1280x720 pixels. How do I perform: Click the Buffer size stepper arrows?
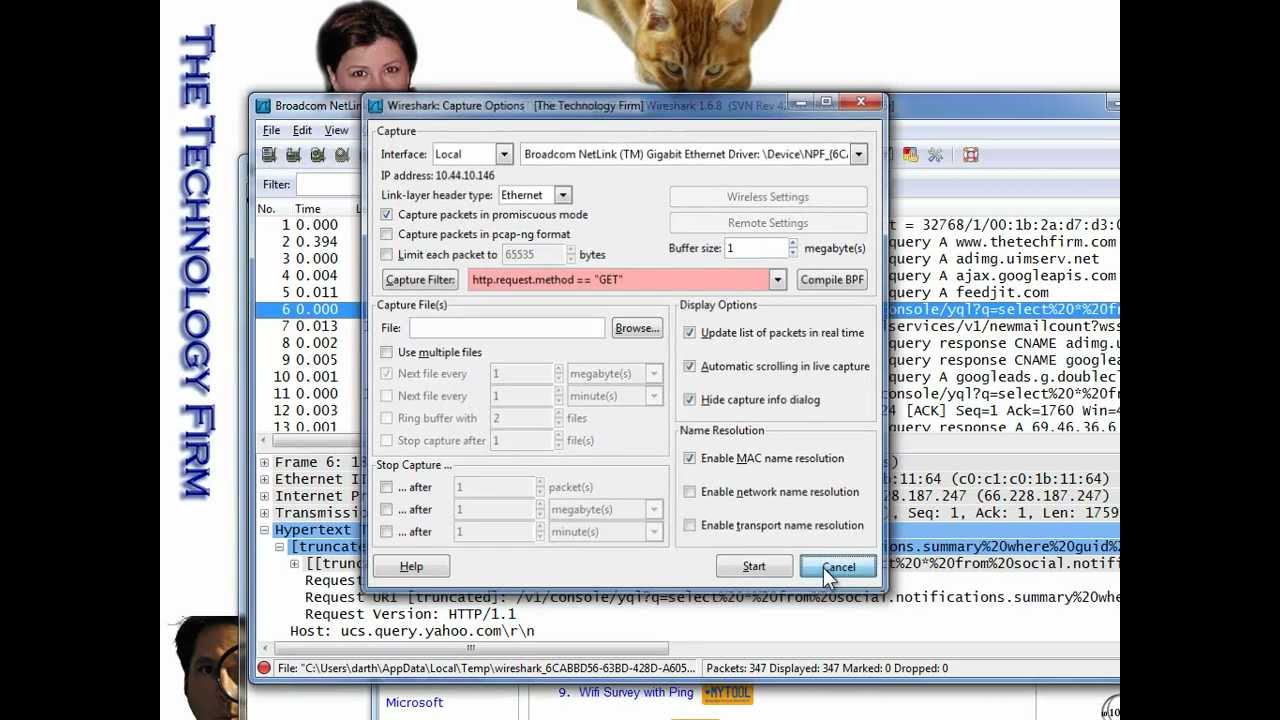point(793,248)
